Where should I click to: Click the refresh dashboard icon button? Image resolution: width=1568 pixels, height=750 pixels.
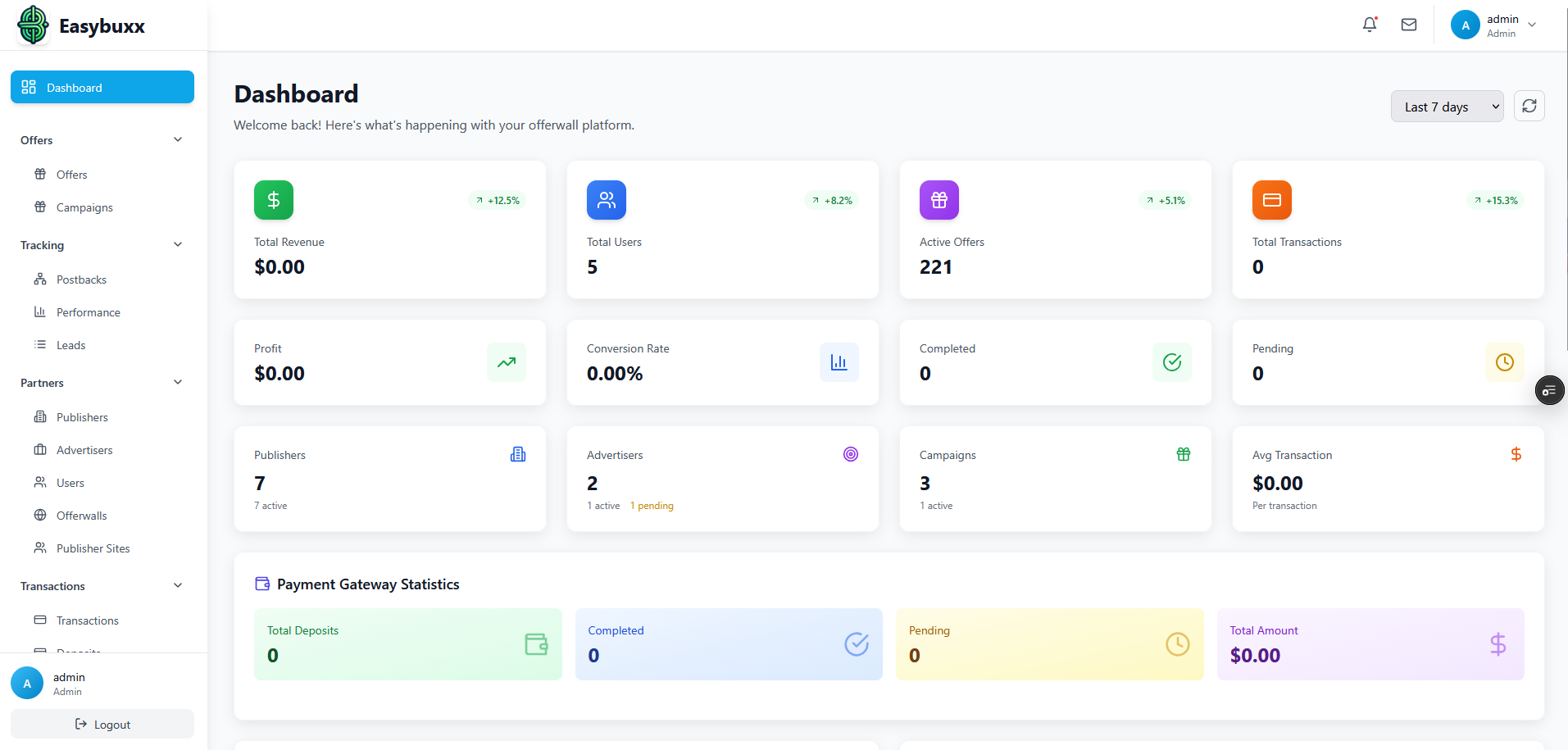coord(1529,106)
